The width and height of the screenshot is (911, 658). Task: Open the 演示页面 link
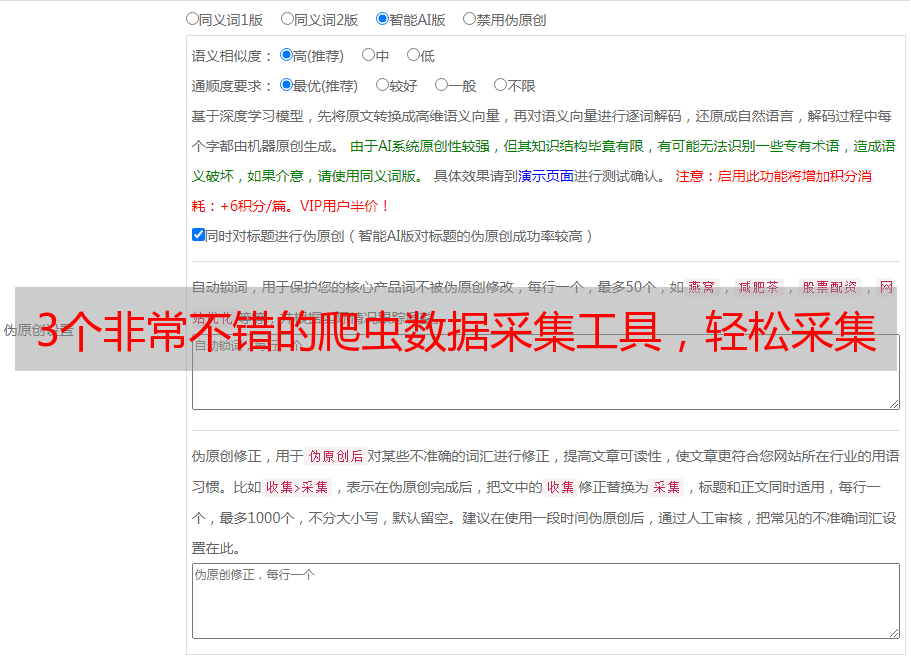(545, 176)
